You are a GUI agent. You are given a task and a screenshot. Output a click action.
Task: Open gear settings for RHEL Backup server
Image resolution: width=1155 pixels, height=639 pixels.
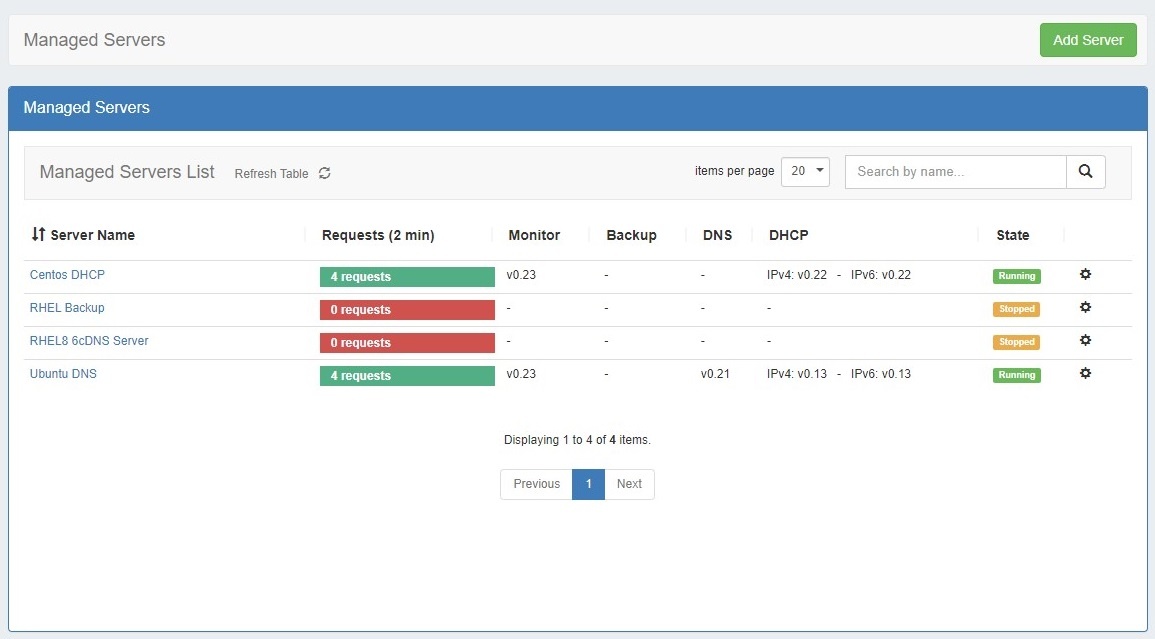(1085, 308)
